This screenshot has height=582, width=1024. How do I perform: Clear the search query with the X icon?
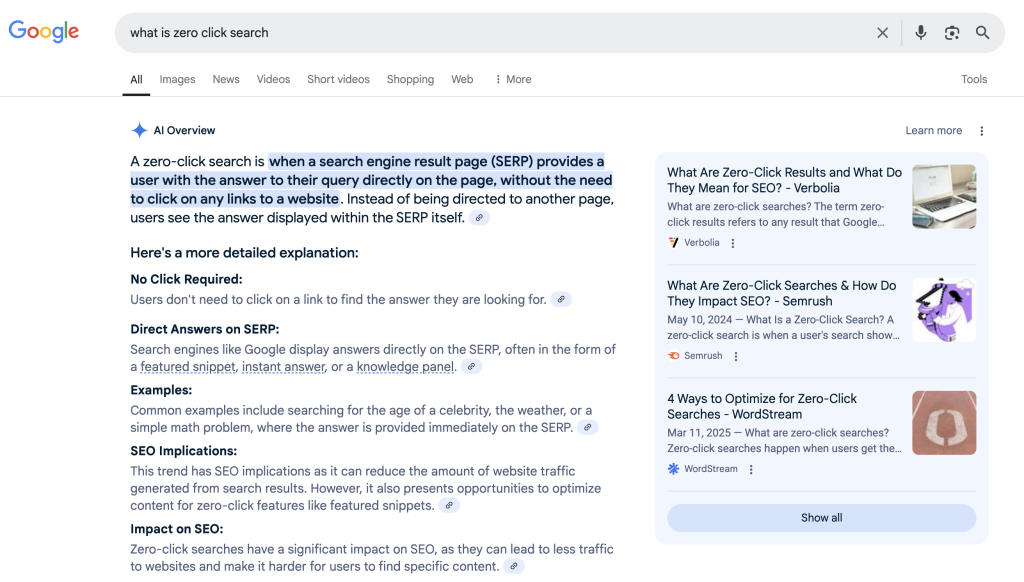tap(882, 33)
